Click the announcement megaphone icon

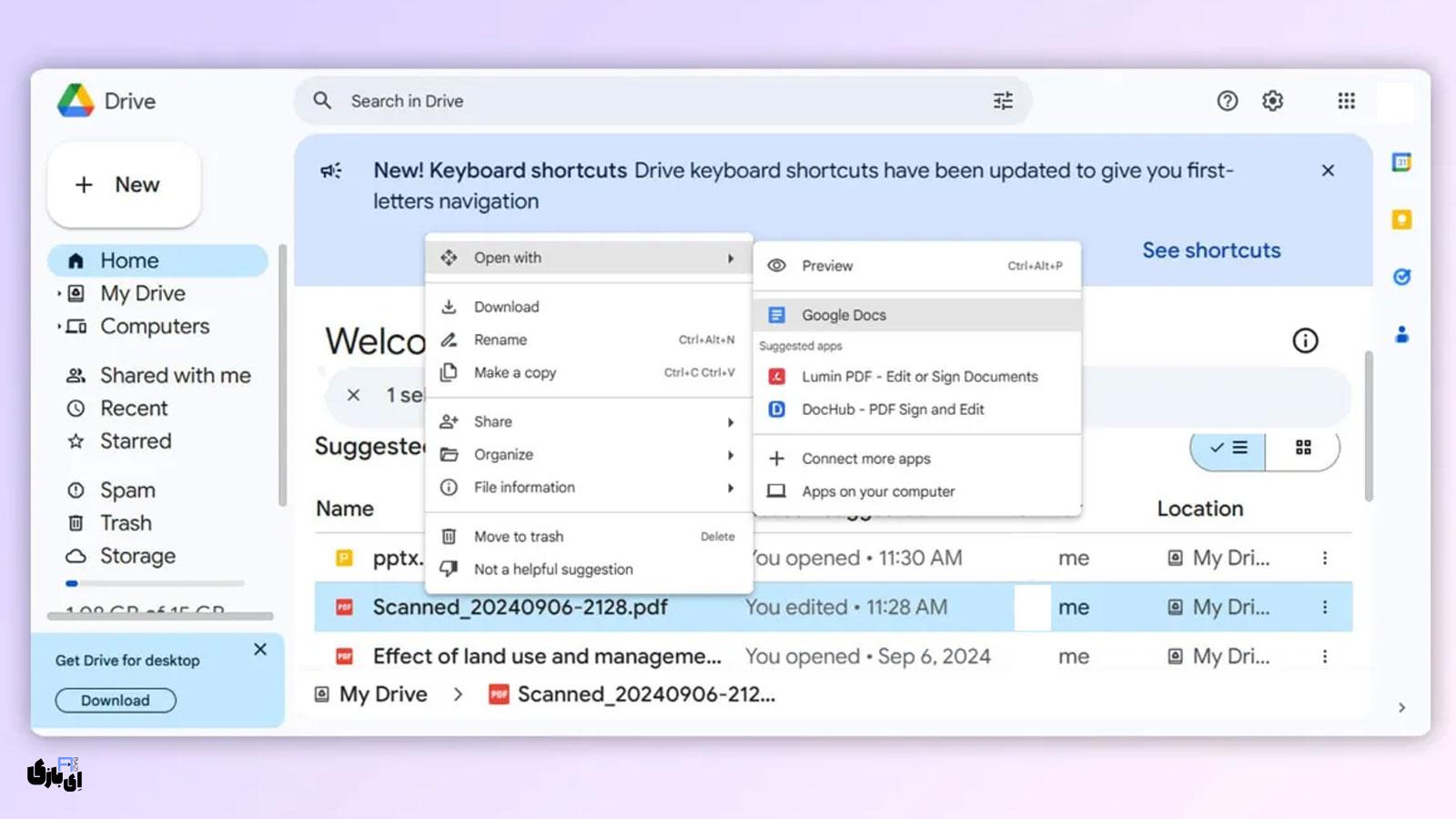(331, 171)
